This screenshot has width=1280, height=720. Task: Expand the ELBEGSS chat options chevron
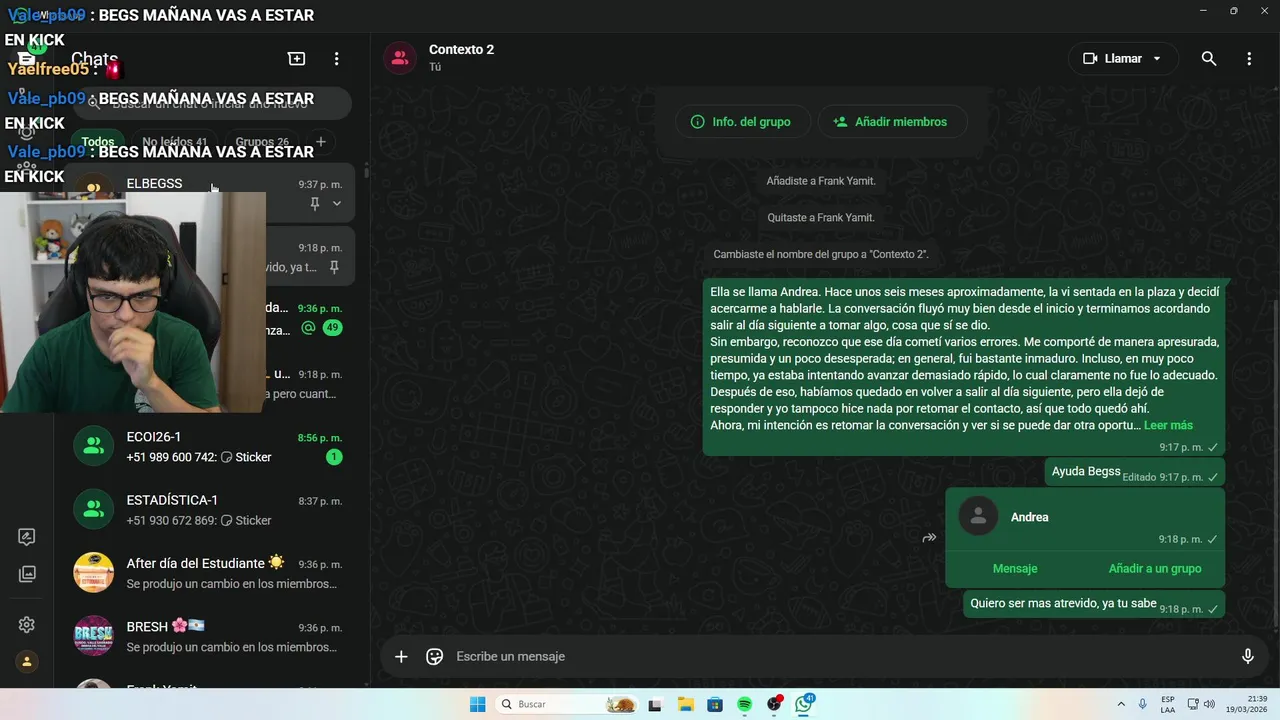(x=337, y=204)
